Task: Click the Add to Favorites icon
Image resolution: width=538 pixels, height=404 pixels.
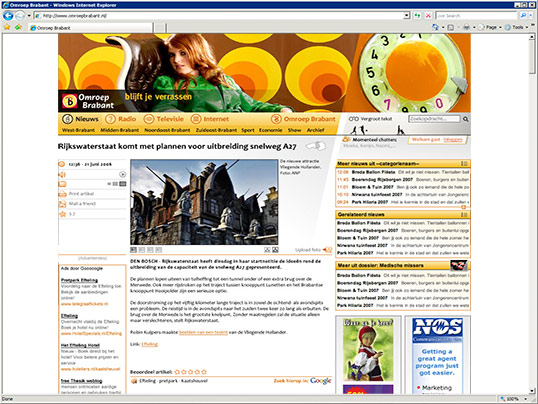Action: [x=18, y=27]
